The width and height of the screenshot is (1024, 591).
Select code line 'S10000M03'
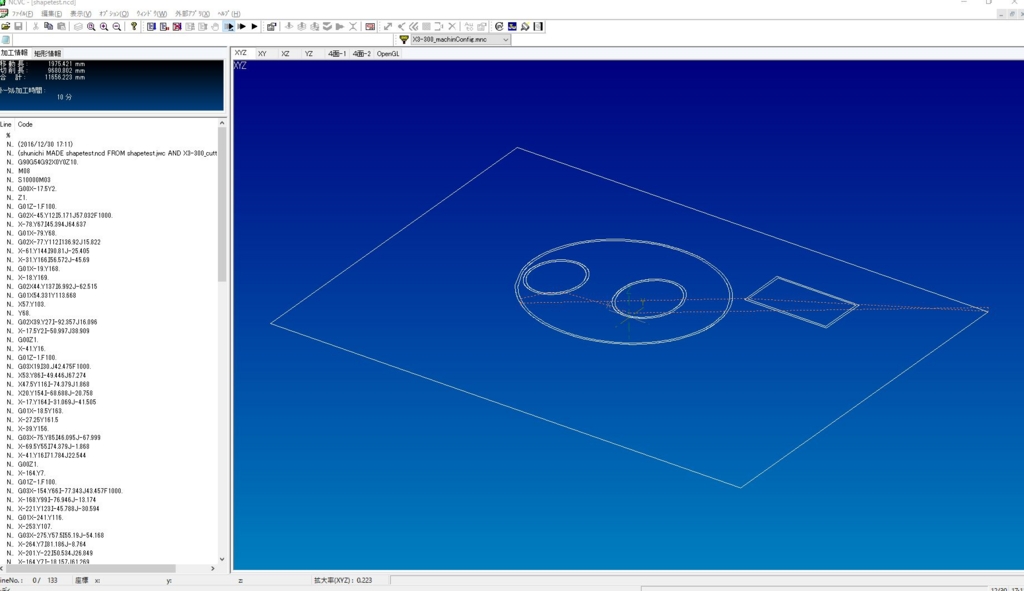coord(34,180)
